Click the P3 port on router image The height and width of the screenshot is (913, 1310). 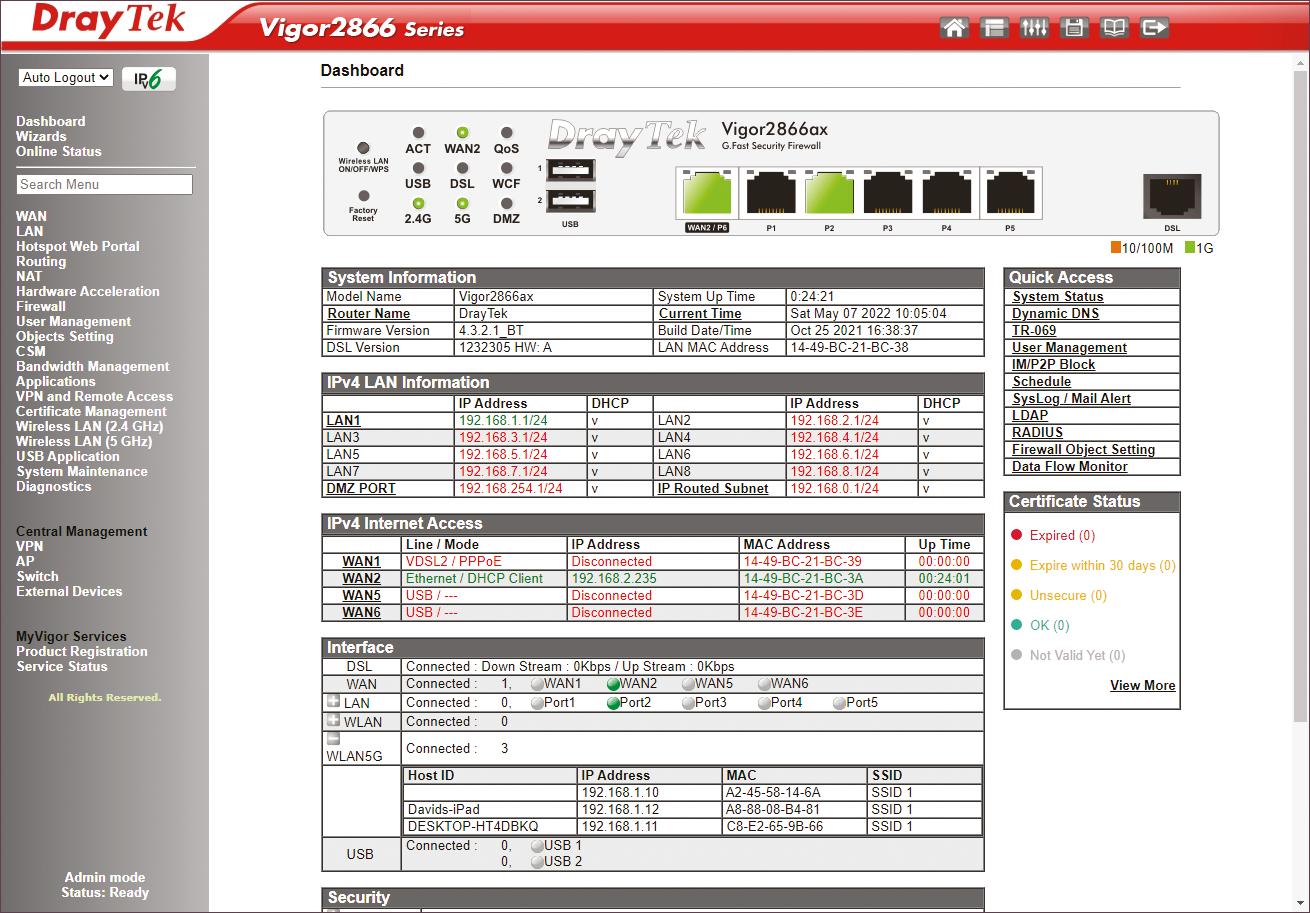pyautogui.click(x=888, y=193)
